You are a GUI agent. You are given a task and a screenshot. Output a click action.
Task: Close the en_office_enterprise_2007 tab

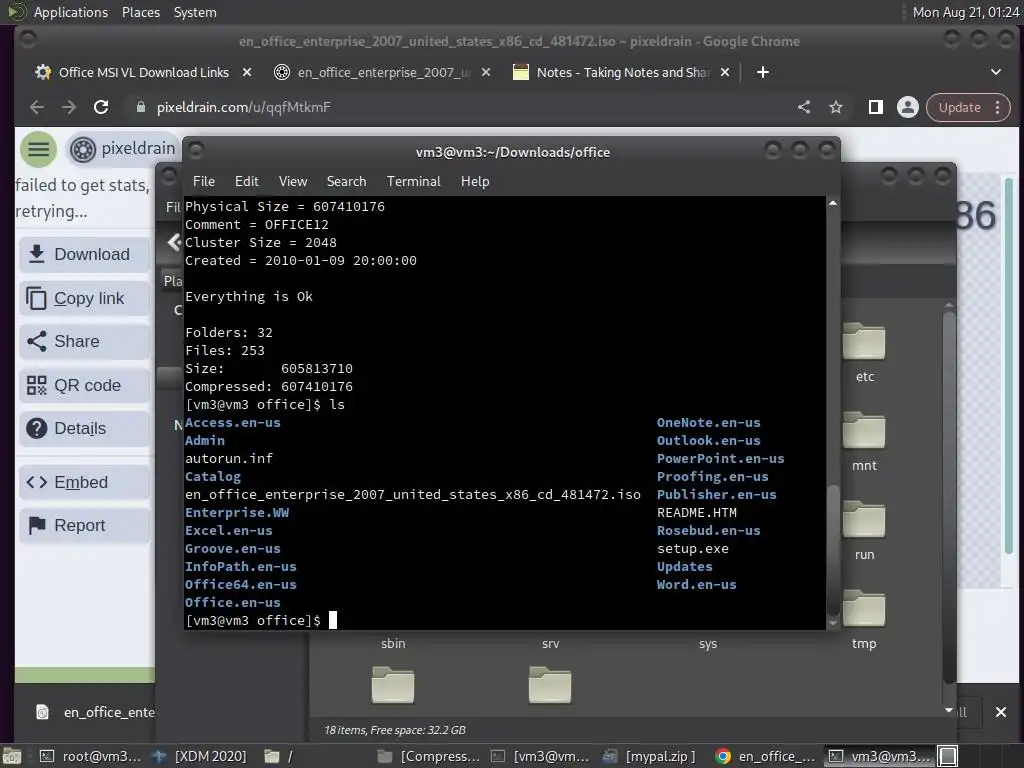tap(486, 72)
